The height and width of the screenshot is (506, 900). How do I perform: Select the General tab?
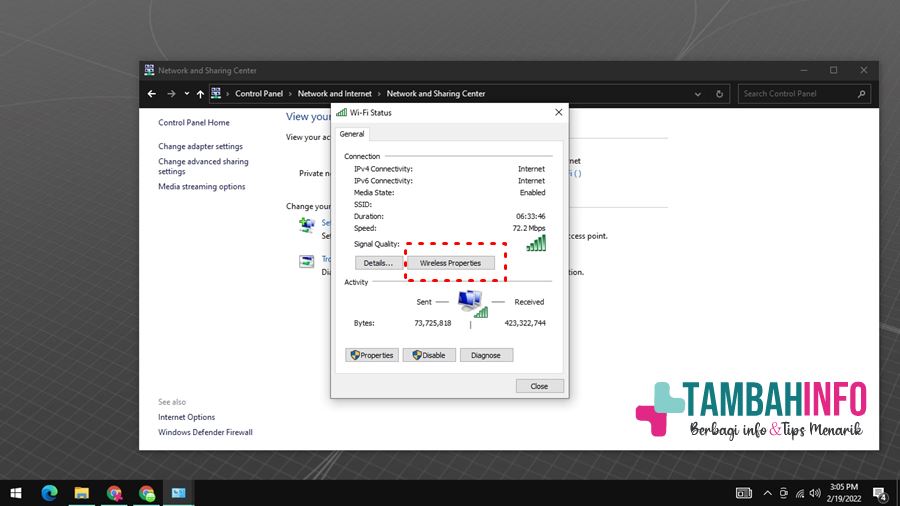tap(352, 134)
